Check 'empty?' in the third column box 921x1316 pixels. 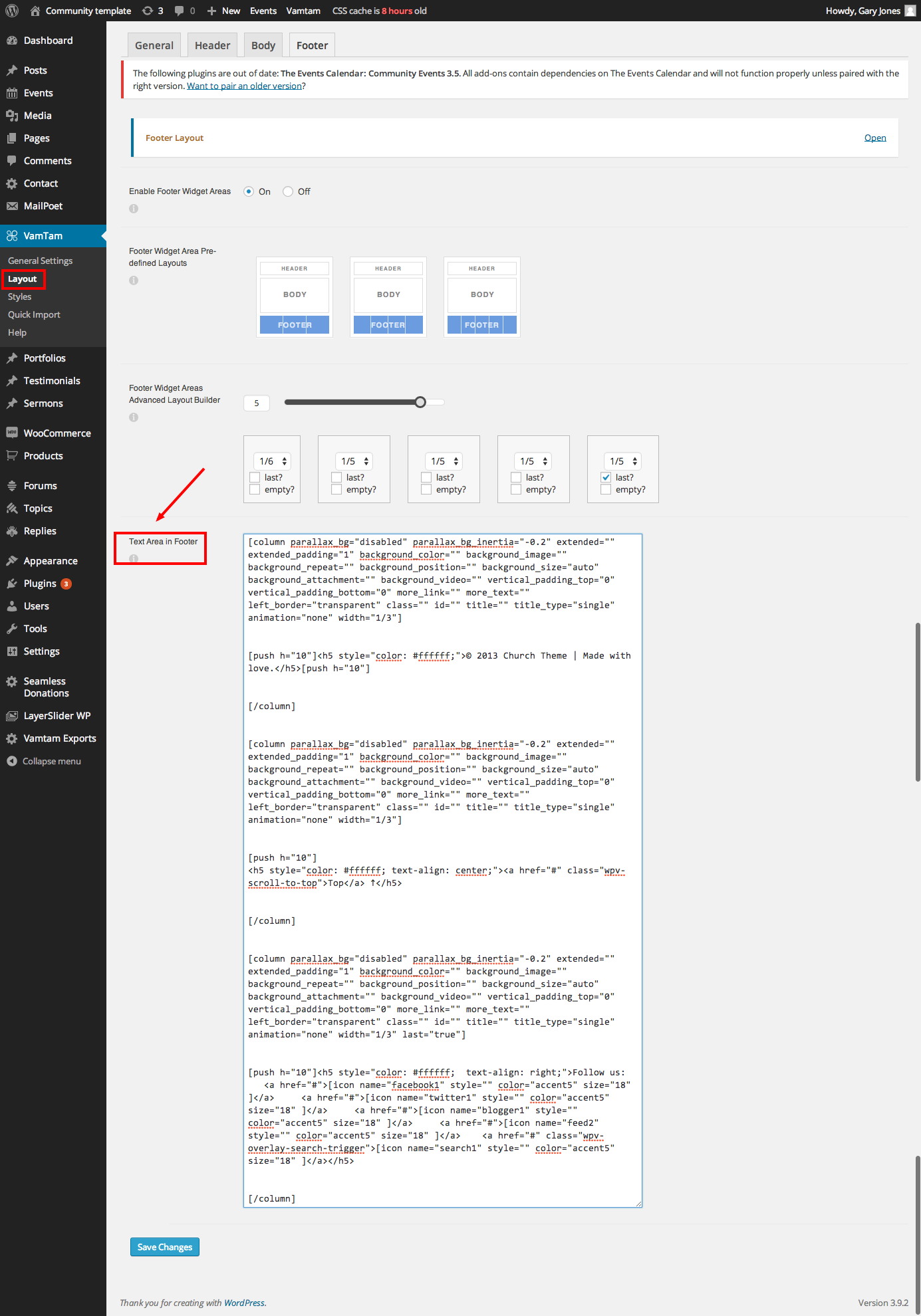[x=426, y=489]
